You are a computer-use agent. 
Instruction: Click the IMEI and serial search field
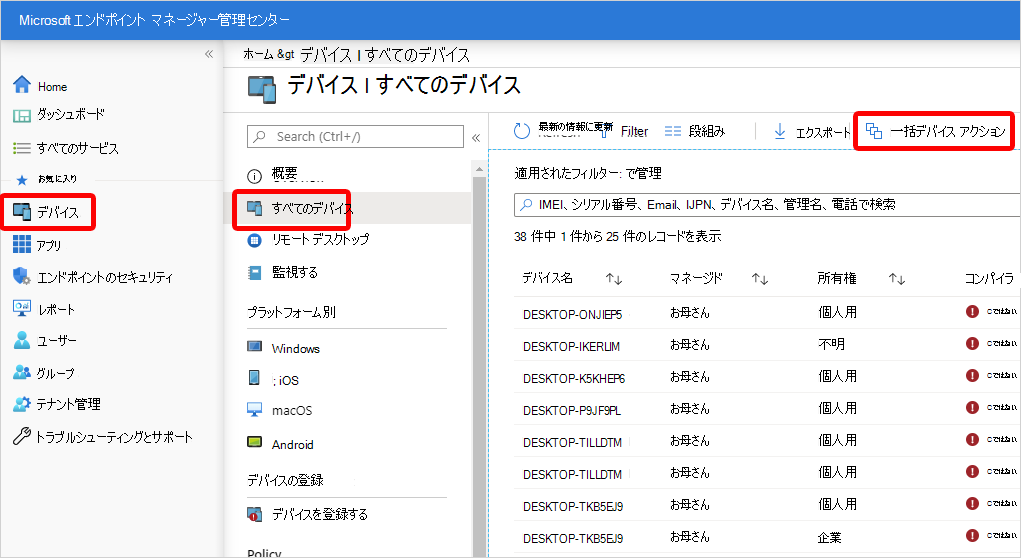[x=767, y=204]
